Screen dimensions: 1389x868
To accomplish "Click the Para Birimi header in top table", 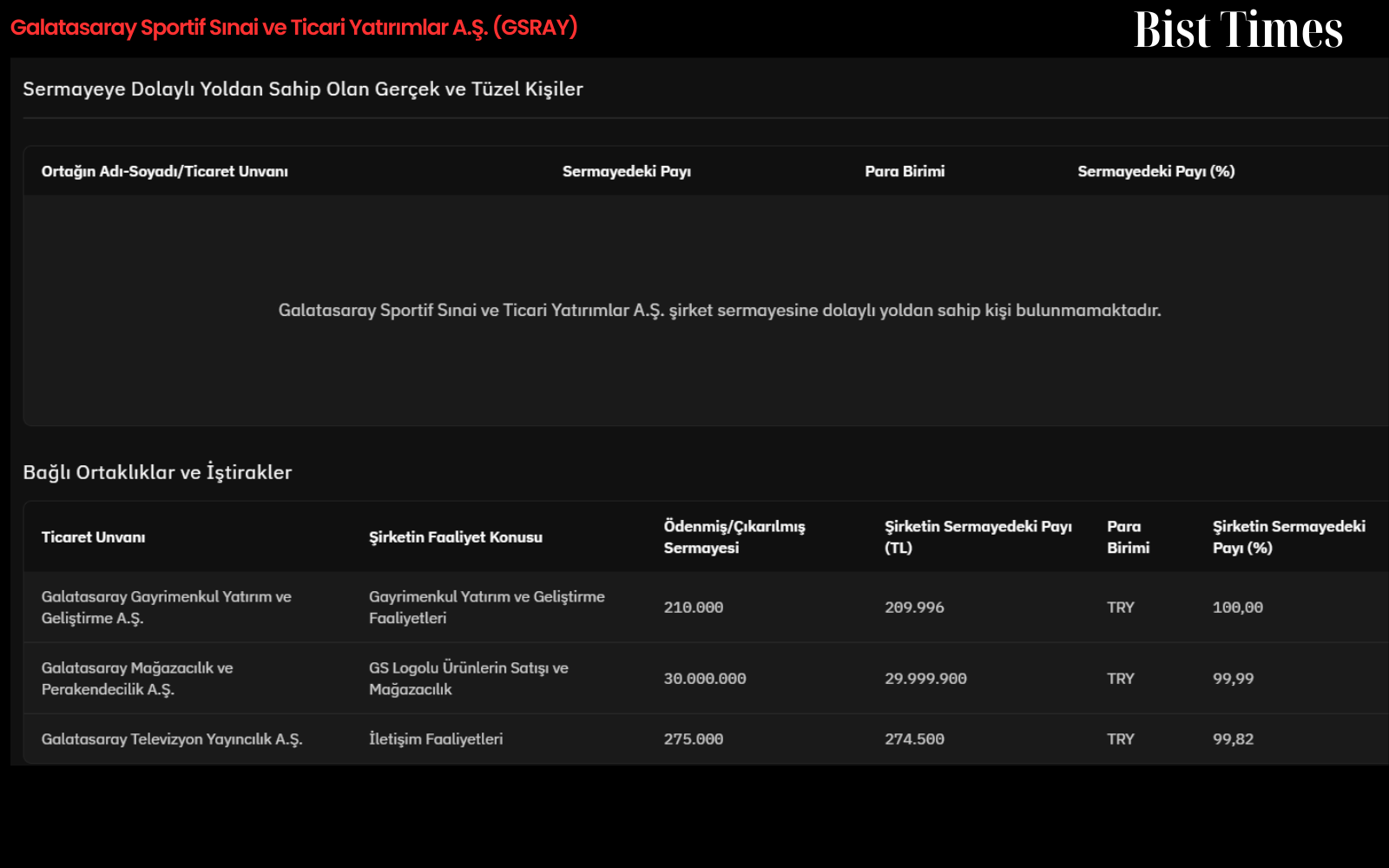I will (905, 171).
